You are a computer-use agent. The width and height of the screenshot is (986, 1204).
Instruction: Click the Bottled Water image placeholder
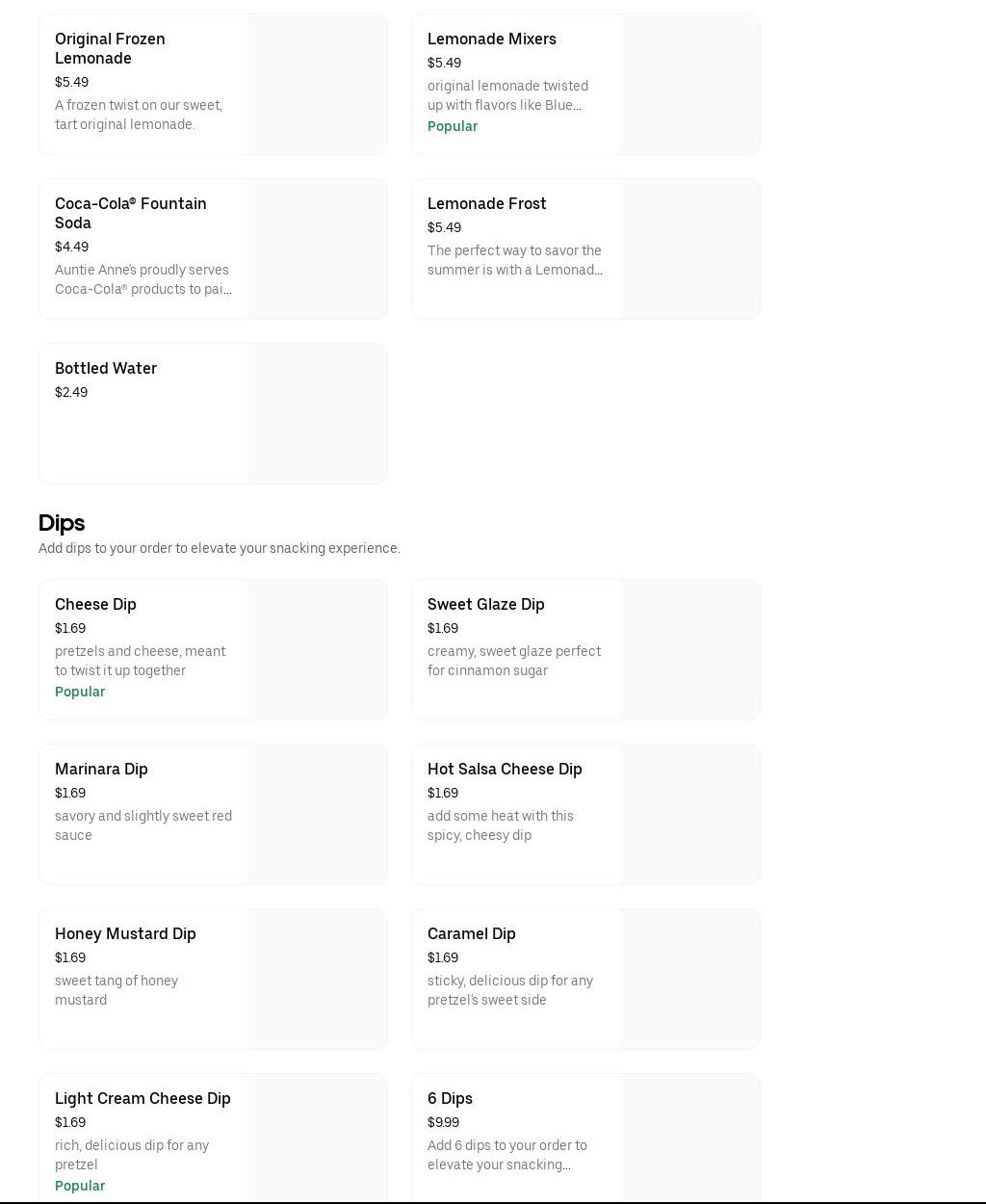coord(317,414)
